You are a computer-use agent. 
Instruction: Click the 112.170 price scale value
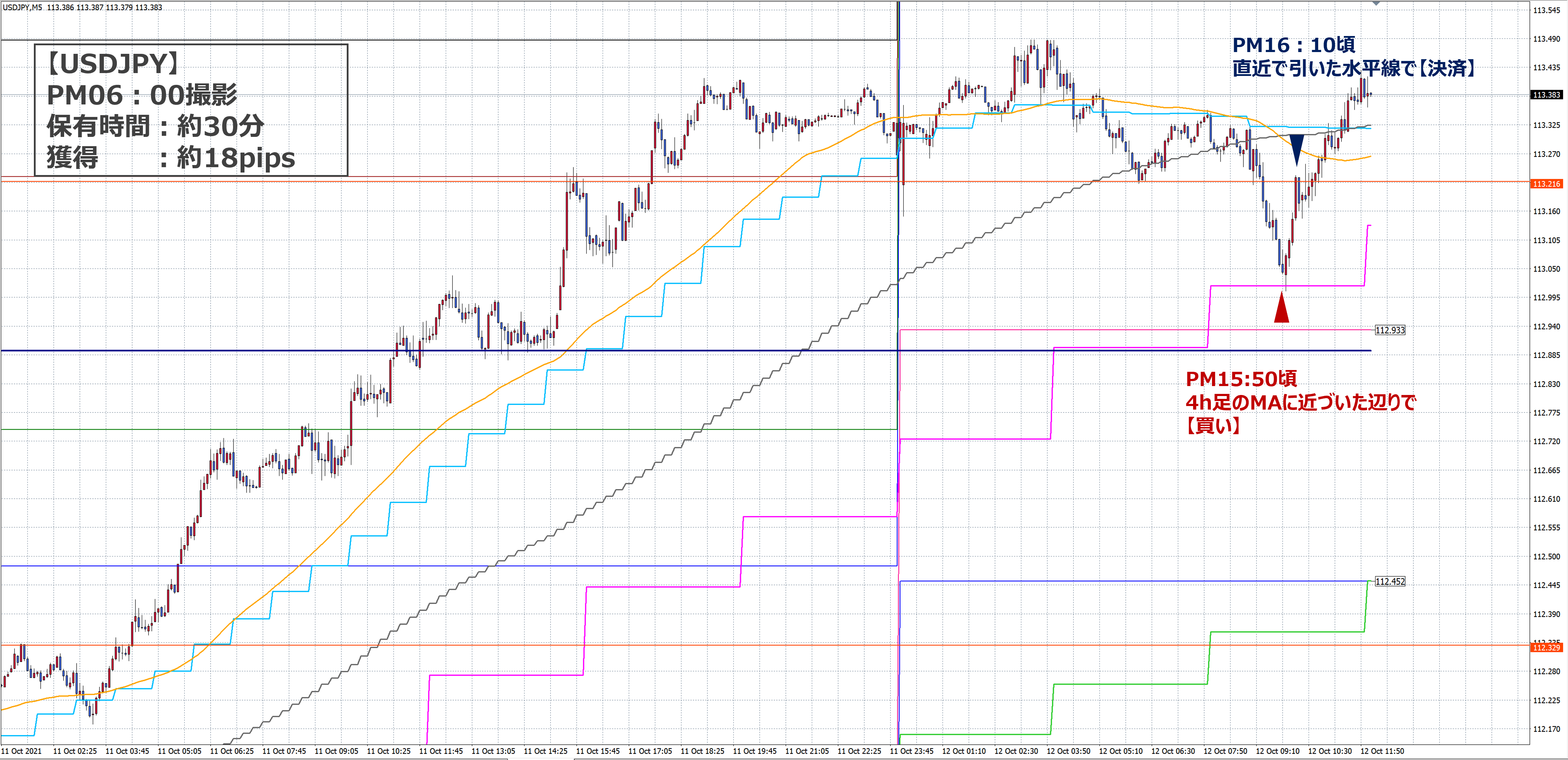(1546, 729)
